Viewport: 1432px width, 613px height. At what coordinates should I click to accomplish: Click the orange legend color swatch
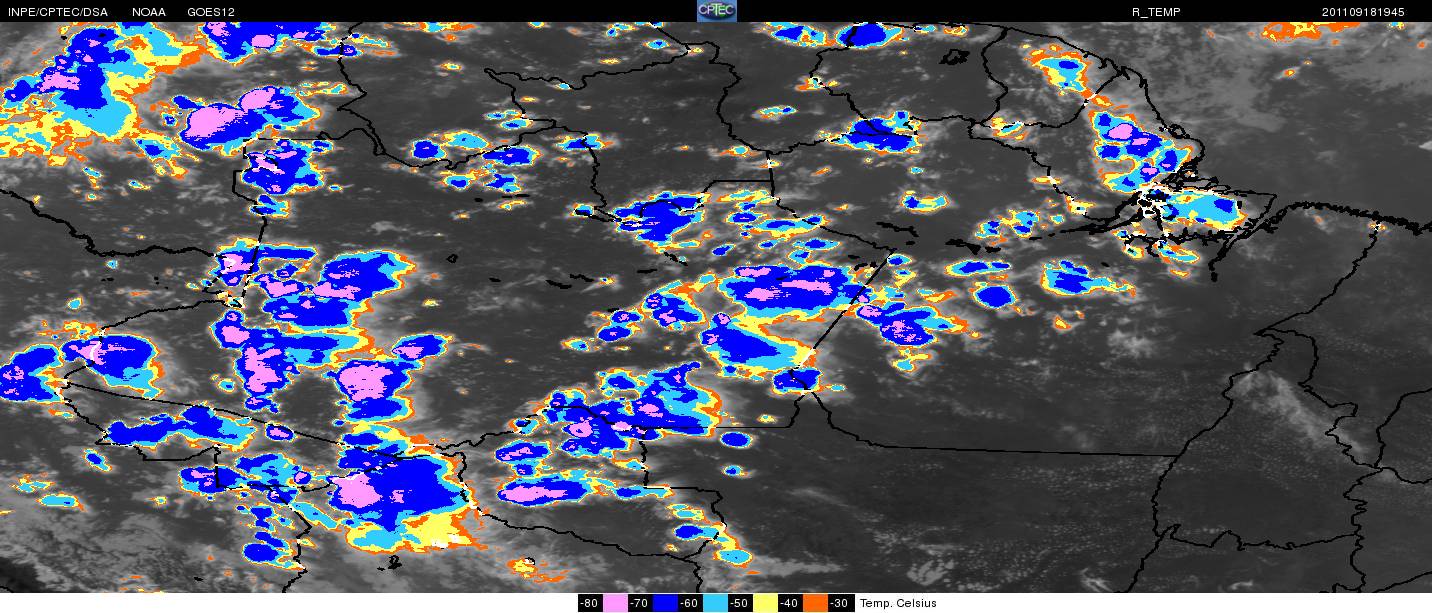pyautogui.click(x=815, y=603)
